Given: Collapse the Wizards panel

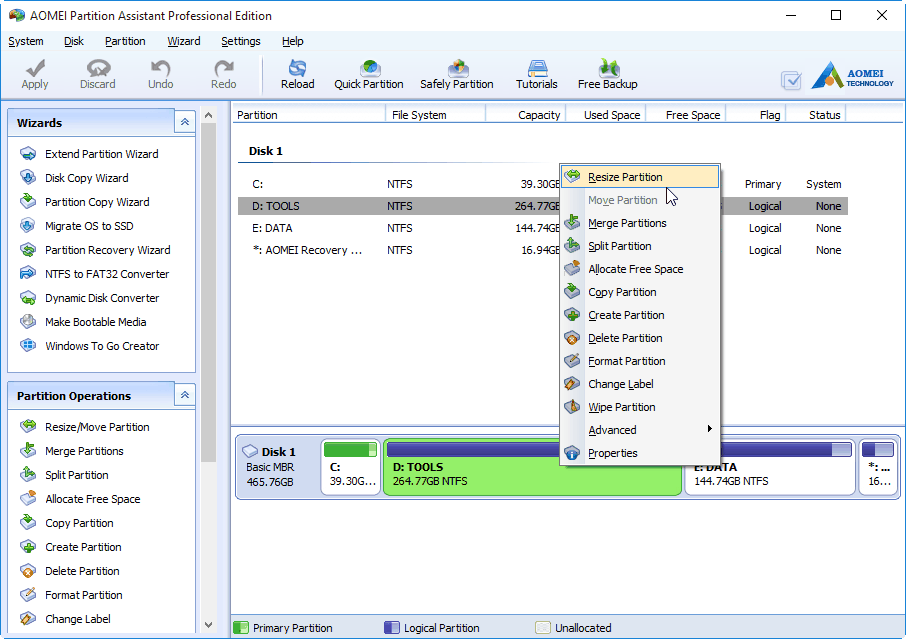Looking at the screenshot, I should pos(185,122).
